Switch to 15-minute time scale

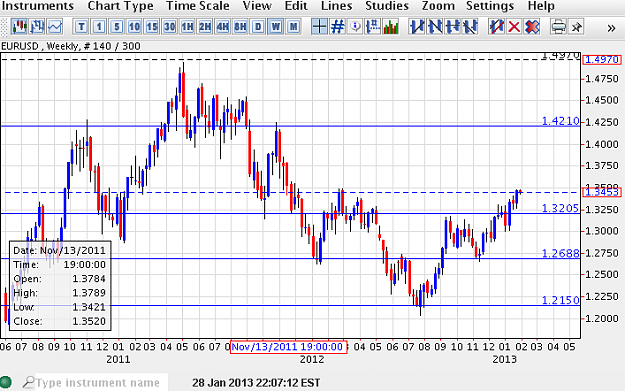[152, 27]
